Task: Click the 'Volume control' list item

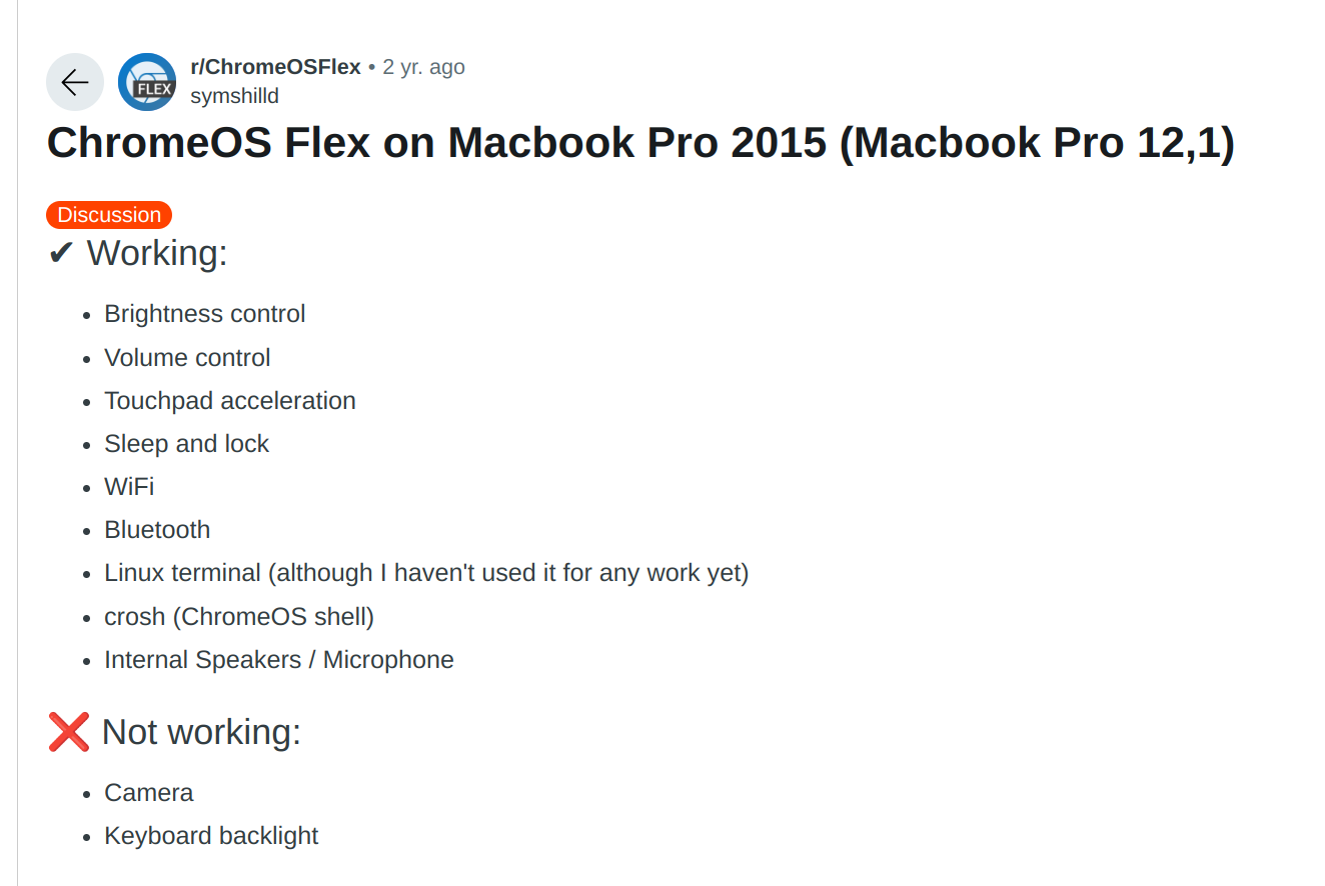Action: [x=187, y=358]
